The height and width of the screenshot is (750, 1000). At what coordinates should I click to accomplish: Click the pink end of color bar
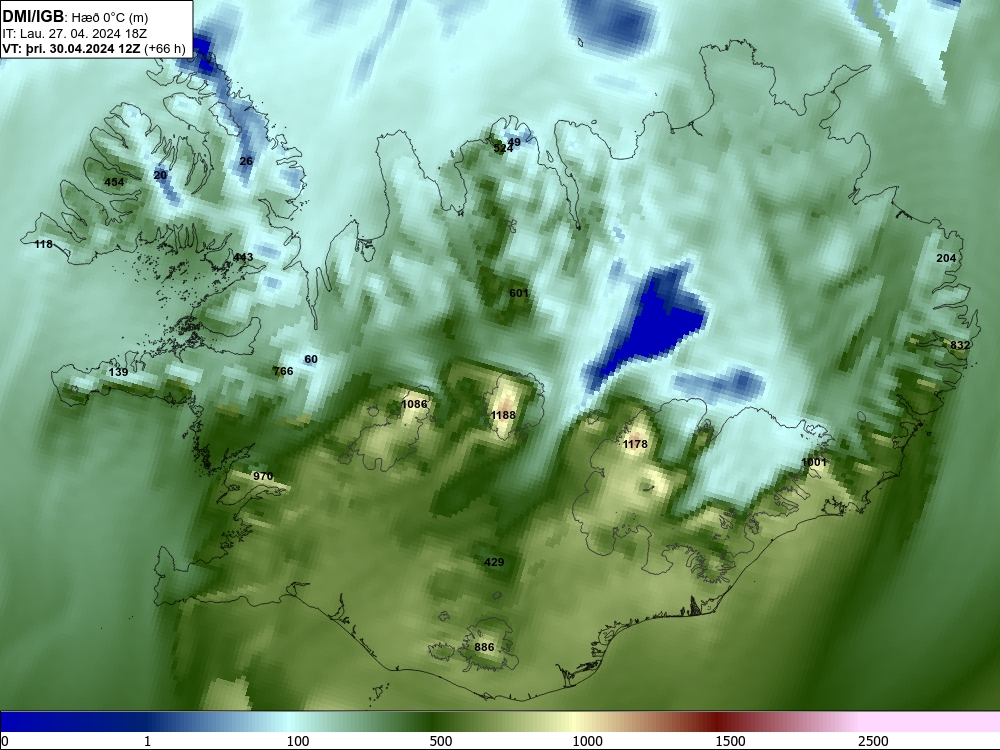(x=931, y=722)
